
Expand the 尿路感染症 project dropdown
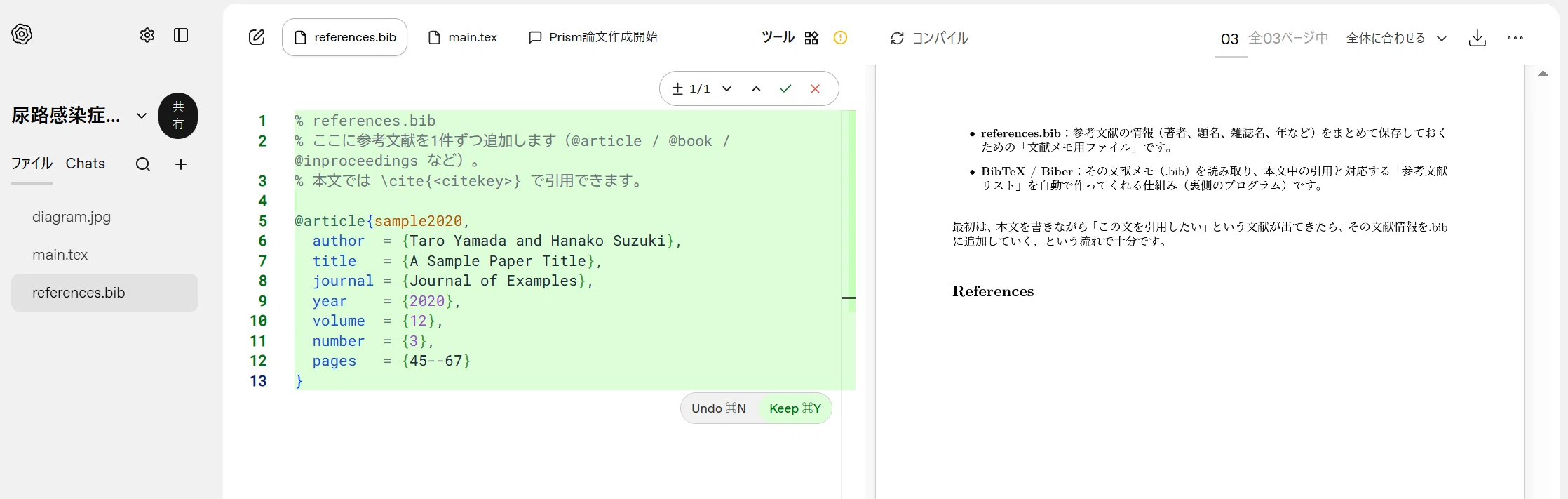point(142,116)
